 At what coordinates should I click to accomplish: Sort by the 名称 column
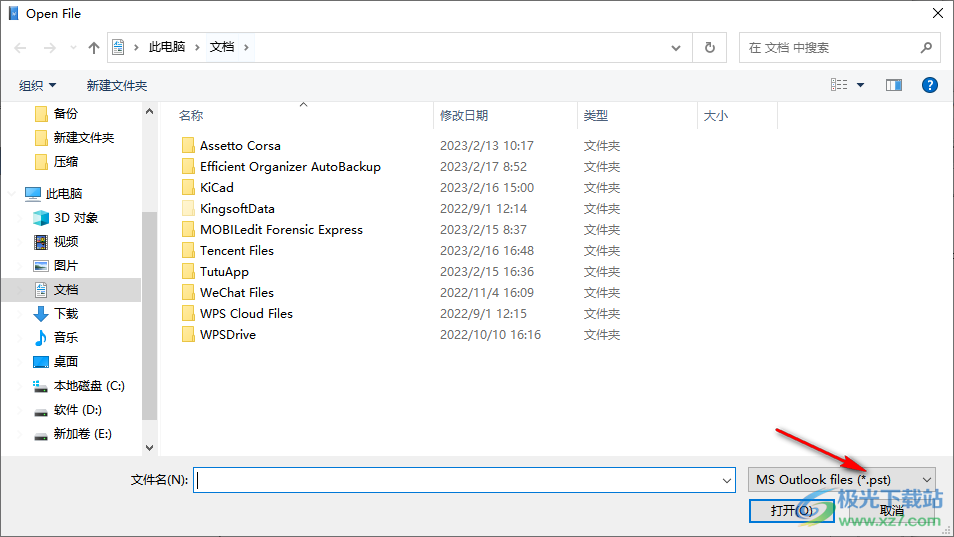(x=191, y=116)
